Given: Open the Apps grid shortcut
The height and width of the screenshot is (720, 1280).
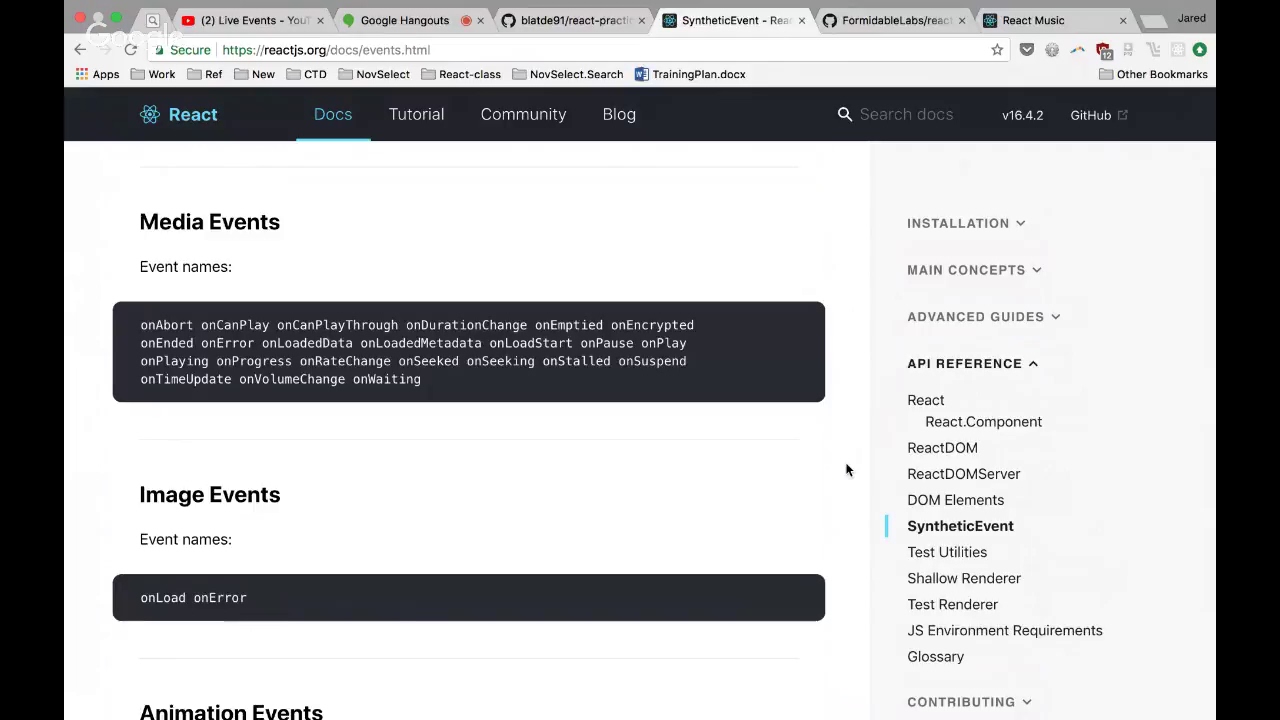Looking at the screenshot, I should click(97, 74).
